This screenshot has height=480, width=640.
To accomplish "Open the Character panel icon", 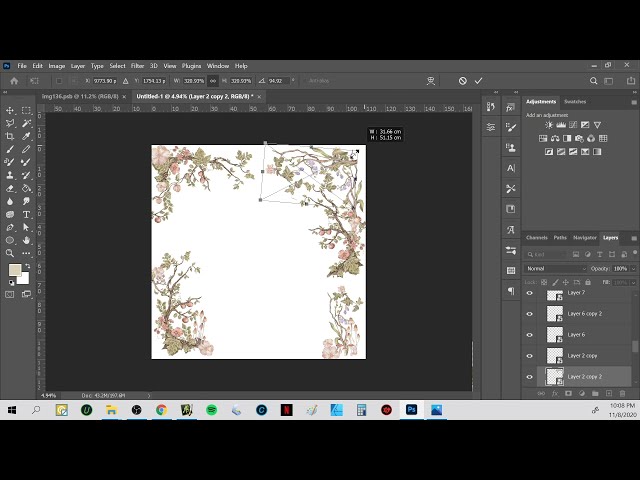I will coord(511,168).
